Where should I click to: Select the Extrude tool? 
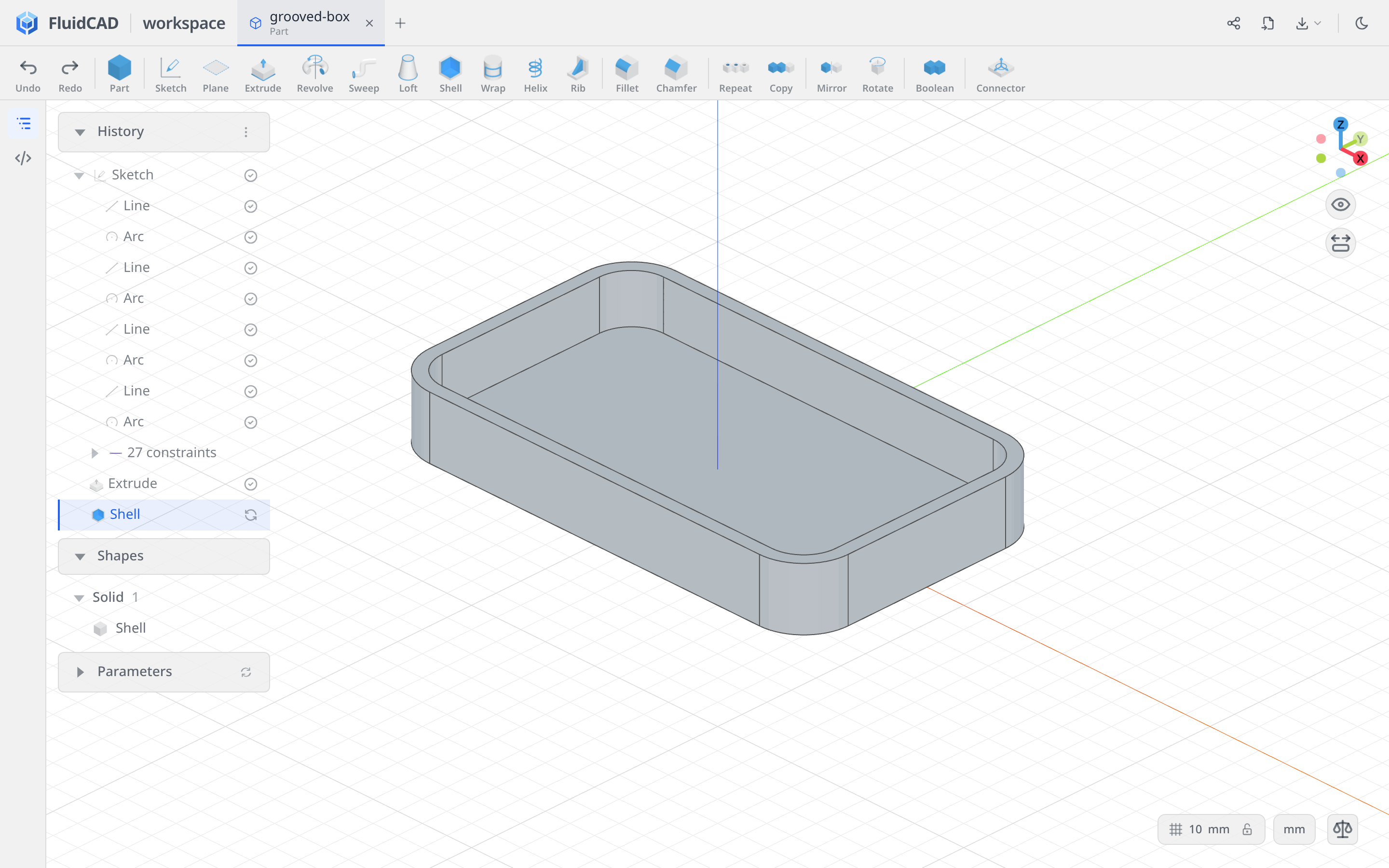263,74
